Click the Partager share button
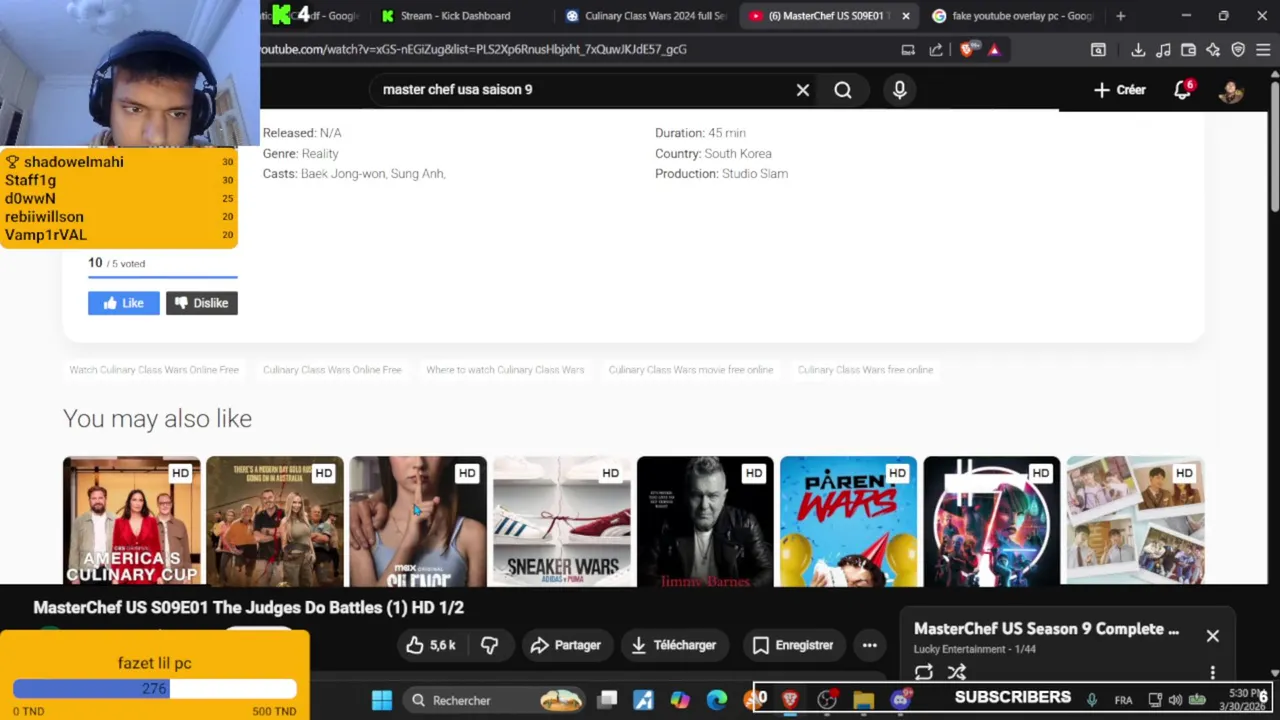 click(x=566, y=646)
